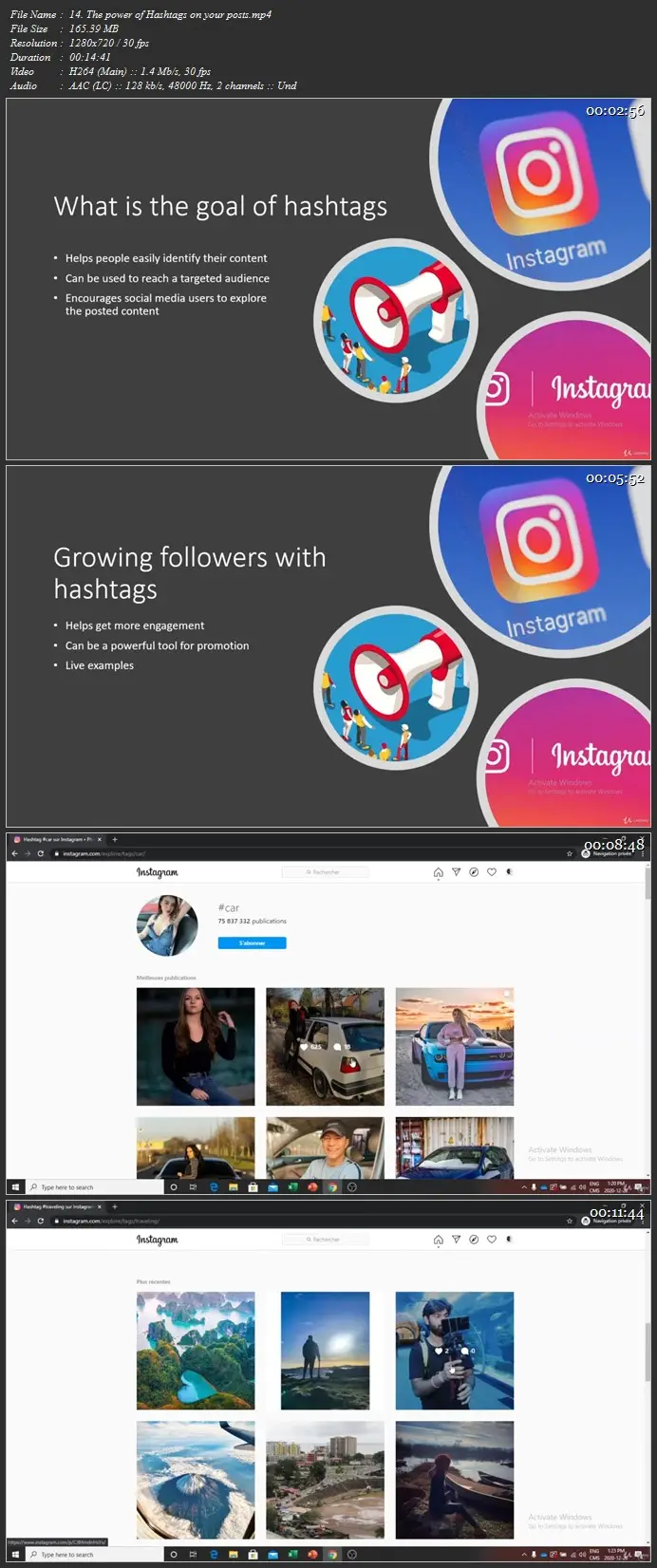The image size is (657, 1568).
Task: Open profile avatar icon on #car page
Action: 509,872
